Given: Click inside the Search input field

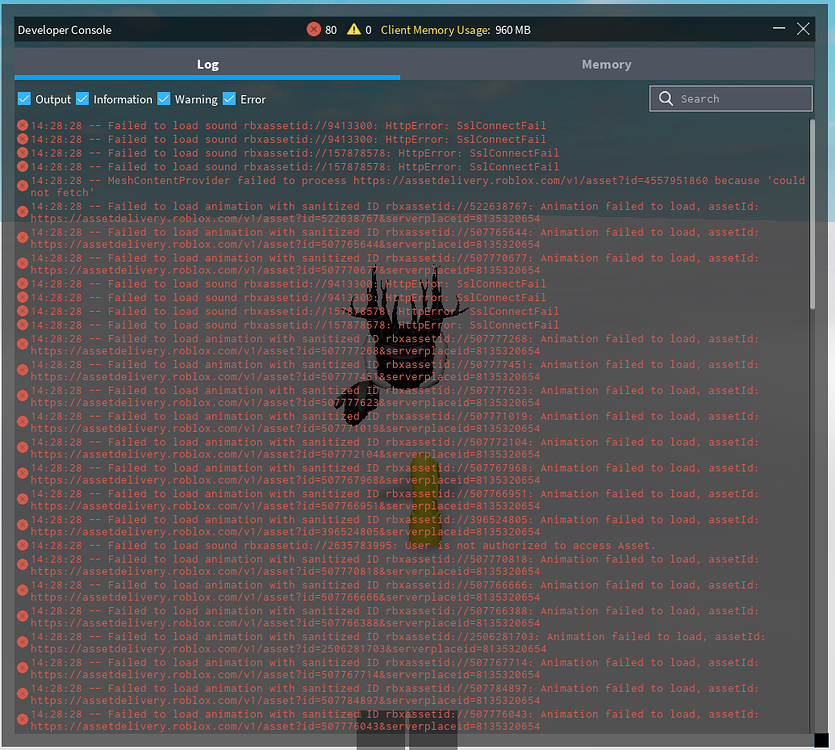Looking at the screenshot, I should pyautogui.click(x=730, y=99).
